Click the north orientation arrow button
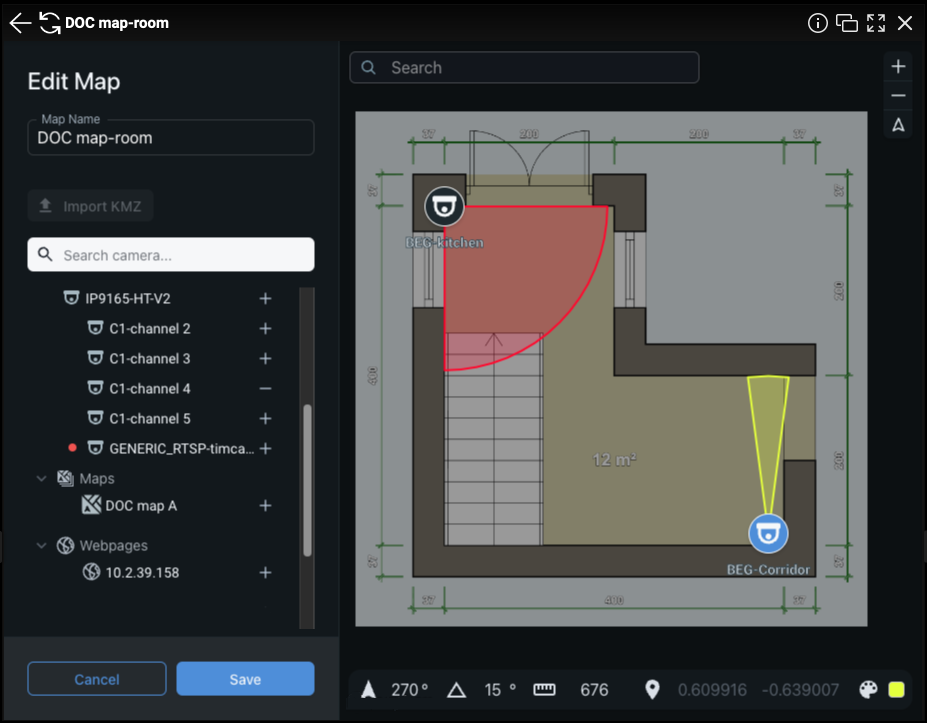 point(898,125)
